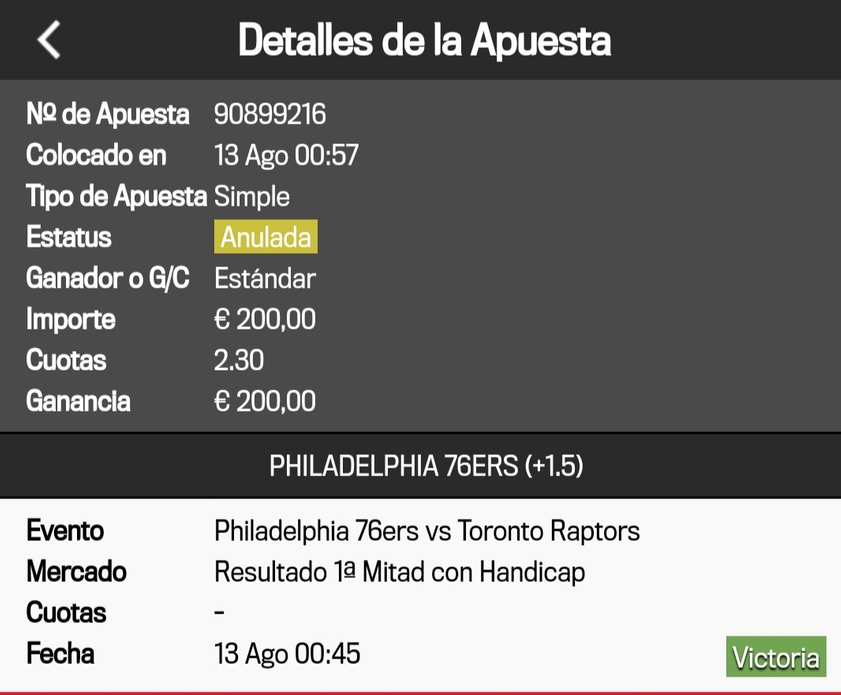Click the placed time 13 Ago 00:57
The image size is (841, 695).
coord(286,155)
